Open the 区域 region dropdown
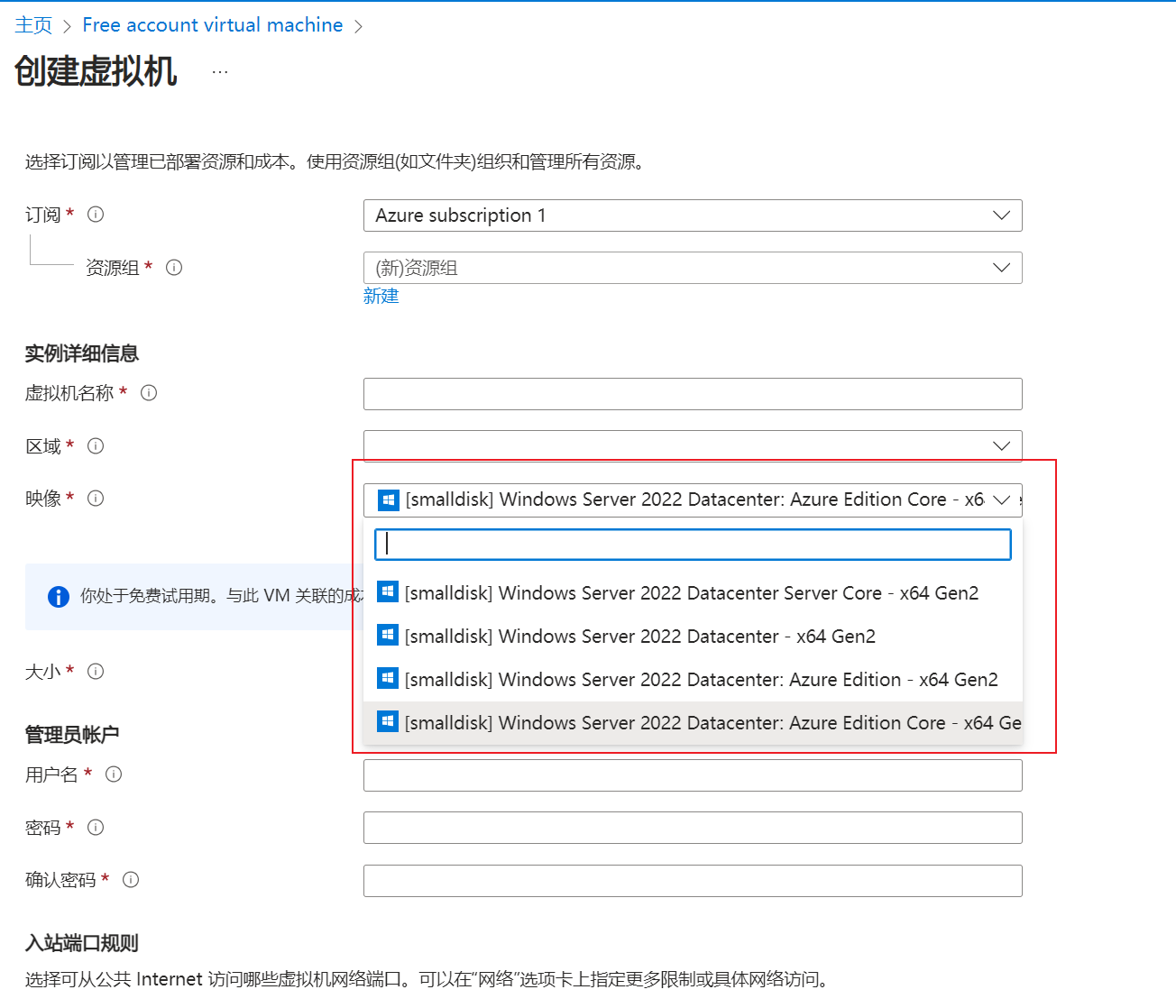The image size is (1176, 1008). (693, 446)
